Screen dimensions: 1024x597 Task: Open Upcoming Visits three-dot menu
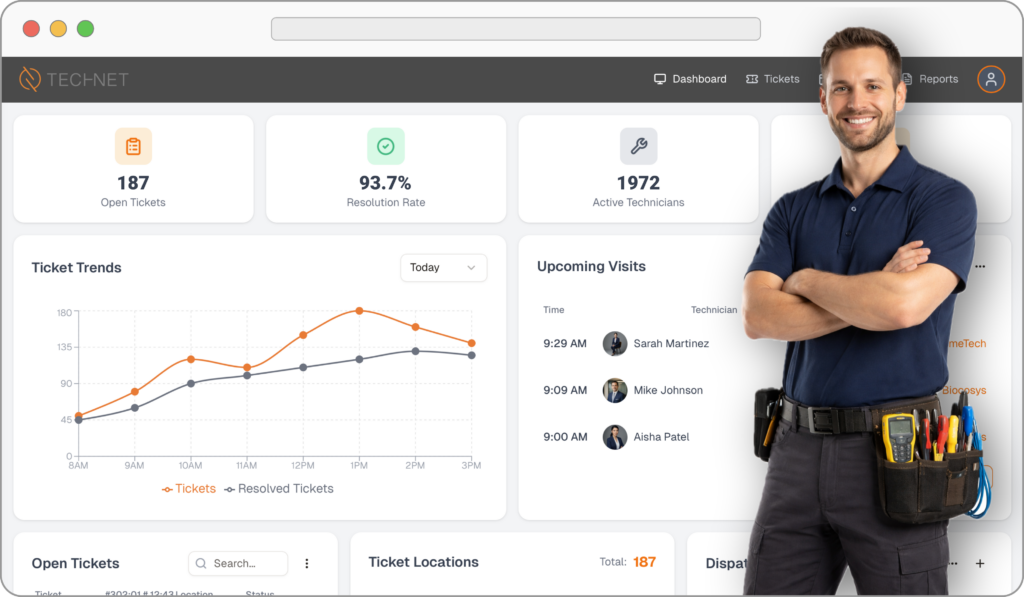coord(980,267)
